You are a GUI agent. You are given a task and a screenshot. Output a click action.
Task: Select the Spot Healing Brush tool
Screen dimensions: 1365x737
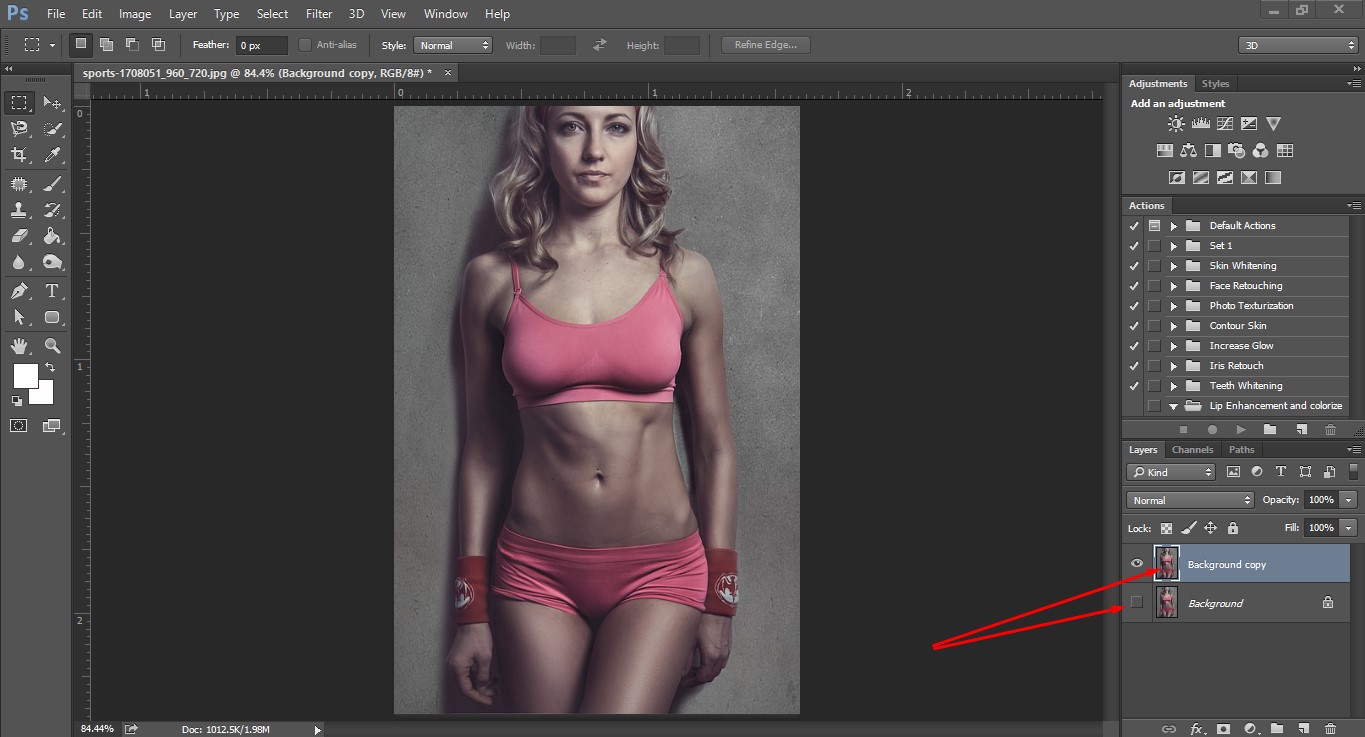pyautogui.click(x=19, y=184)
